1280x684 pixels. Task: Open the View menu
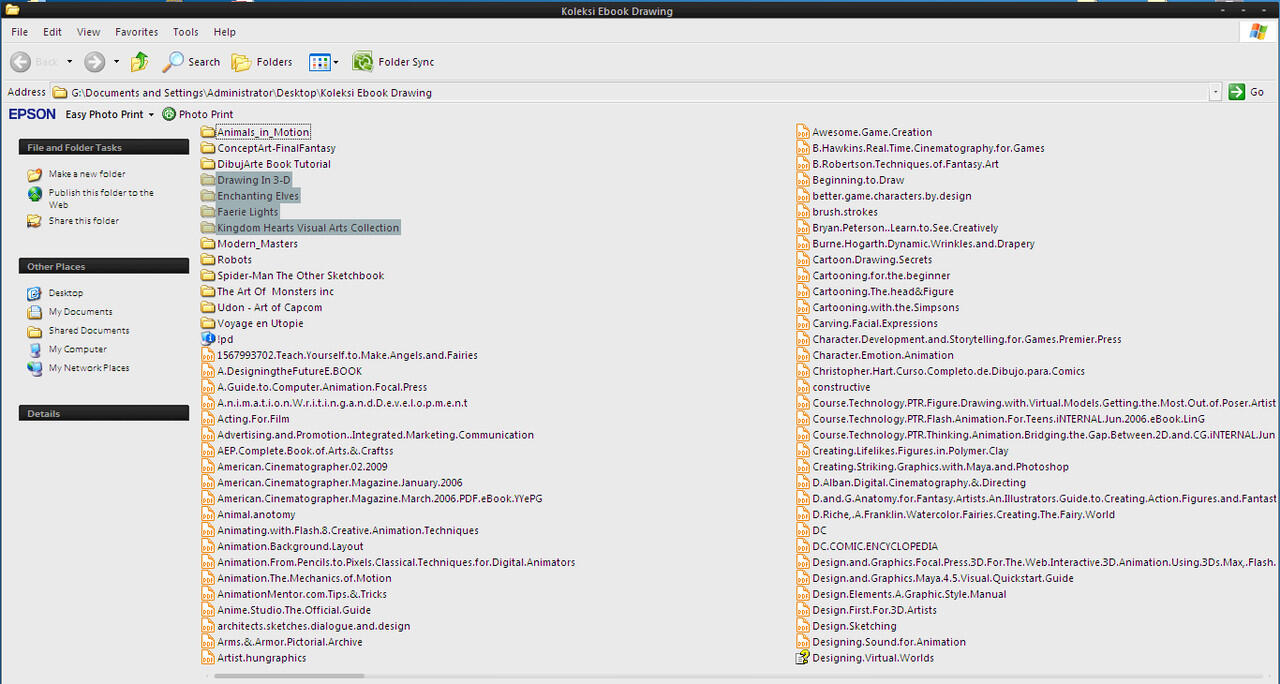[x=88, y=32]
